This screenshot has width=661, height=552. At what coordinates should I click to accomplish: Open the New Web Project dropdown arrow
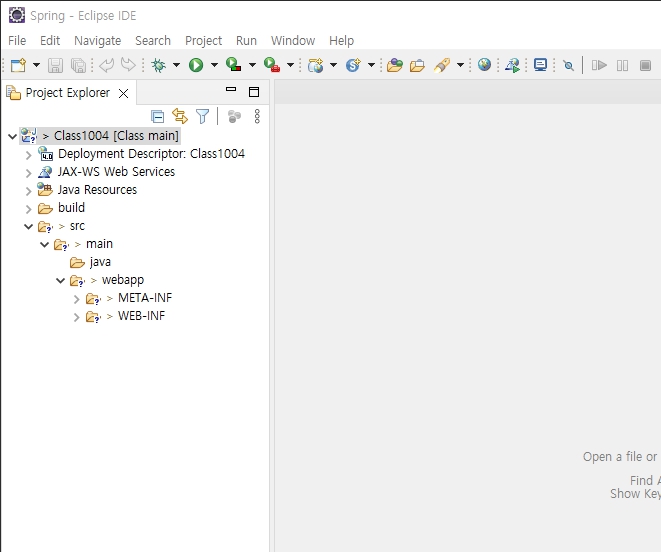pos(333,65)
